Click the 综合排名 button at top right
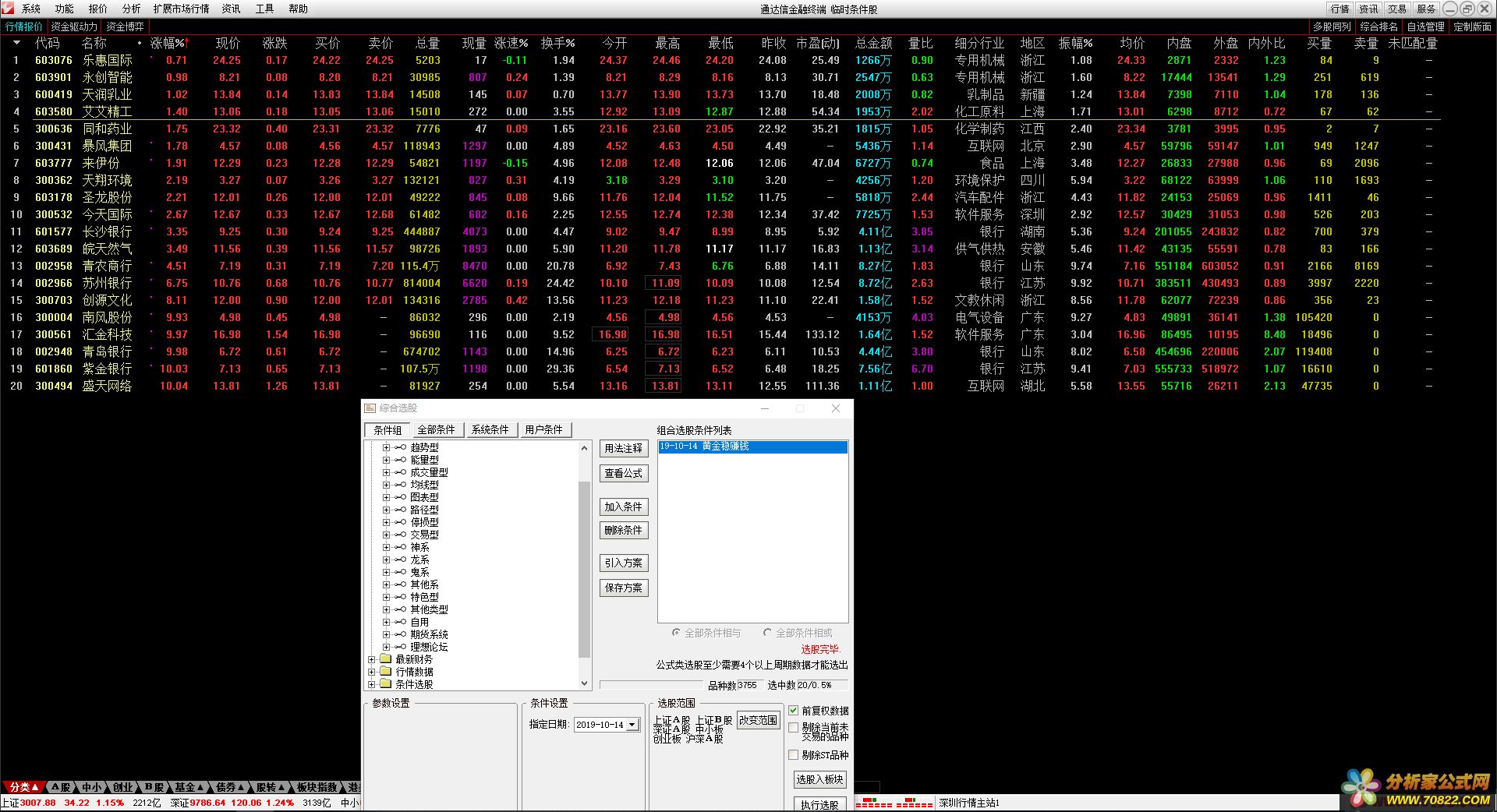This screenshot has height=812, width=1497. 1378,26
